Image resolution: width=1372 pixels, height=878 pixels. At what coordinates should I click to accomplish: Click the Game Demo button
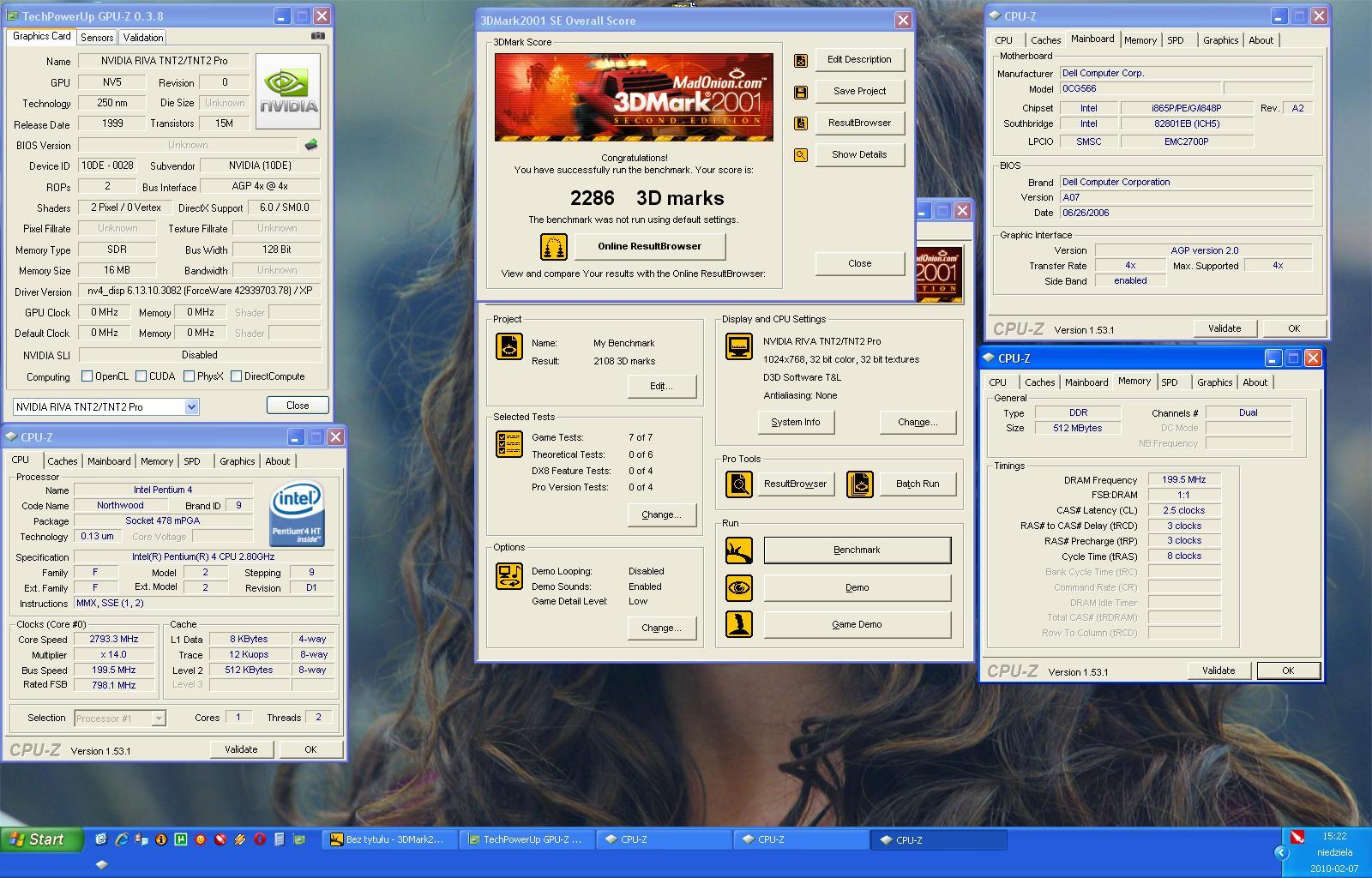click(857, 625)
